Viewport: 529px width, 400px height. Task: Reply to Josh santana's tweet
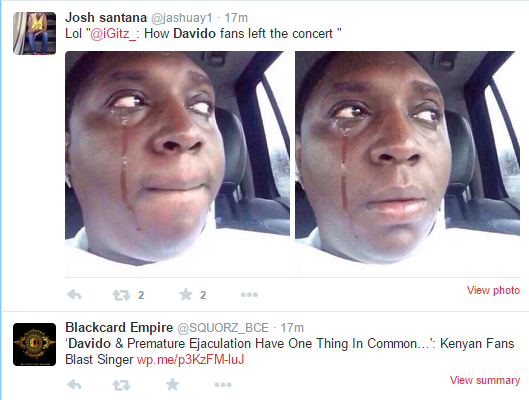pyautogui.click(x=74, y=295)
